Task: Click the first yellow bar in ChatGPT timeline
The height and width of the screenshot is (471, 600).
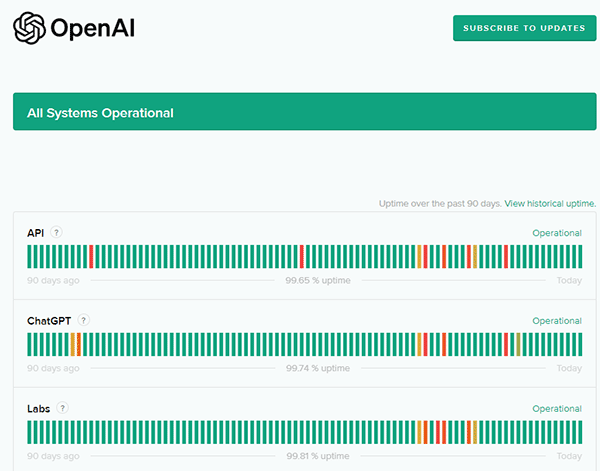Action: click(73, 344)
